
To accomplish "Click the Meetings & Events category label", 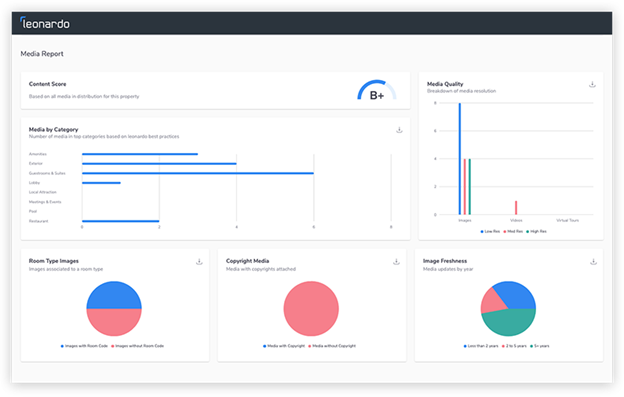I will (45, 202).
